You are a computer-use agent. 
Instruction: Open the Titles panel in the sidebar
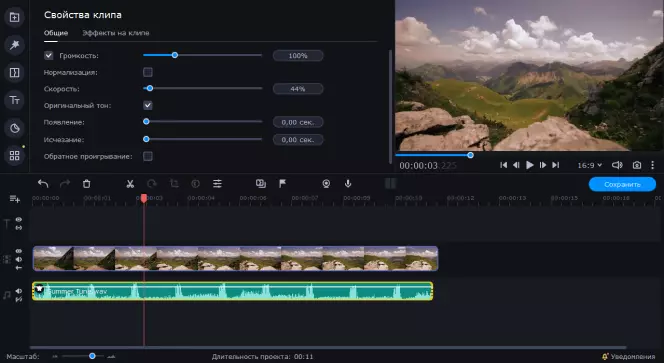pos(14,100)
